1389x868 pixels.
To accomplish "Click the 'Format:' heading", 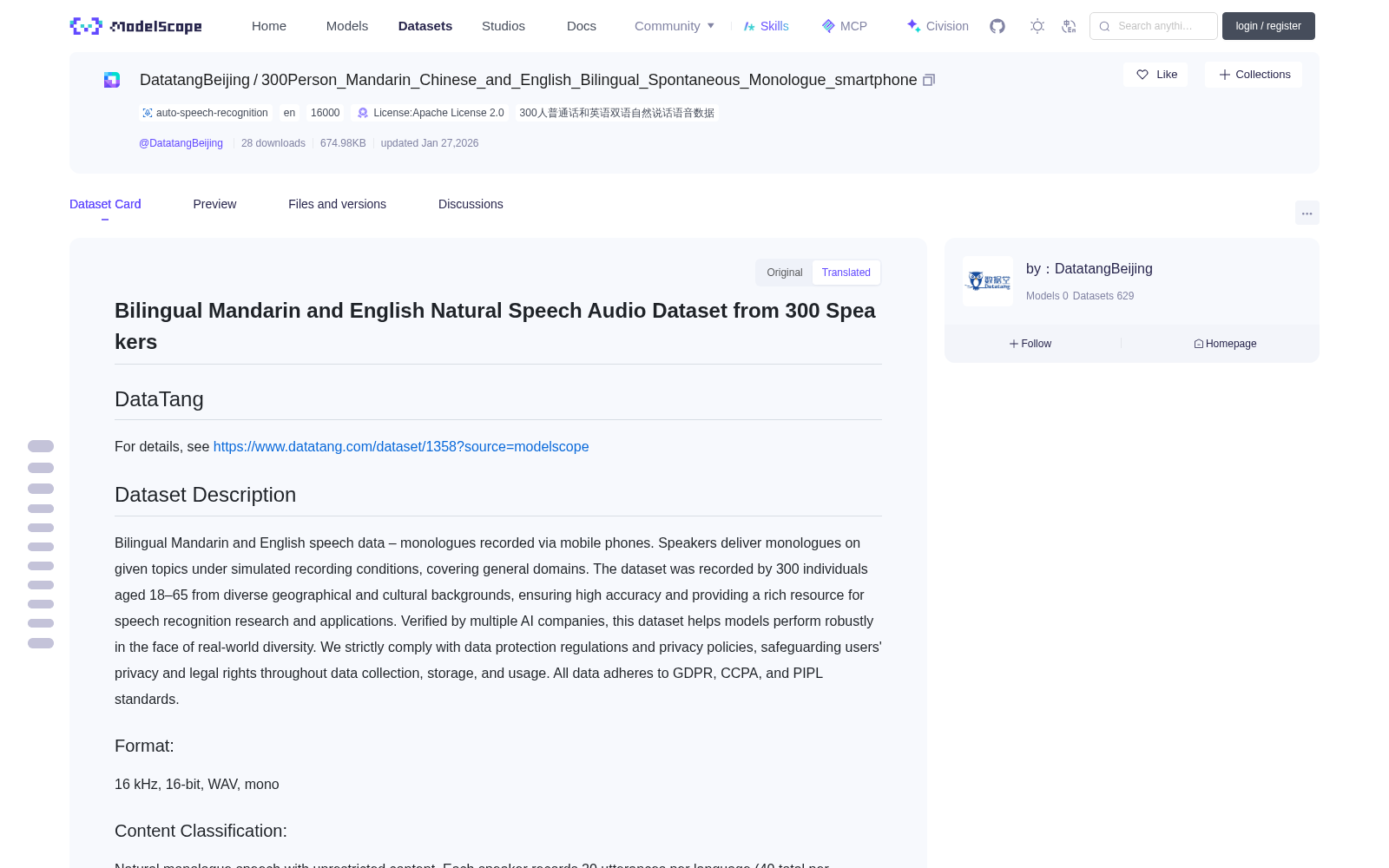I will pyautogui.click(x=144, y=746).
